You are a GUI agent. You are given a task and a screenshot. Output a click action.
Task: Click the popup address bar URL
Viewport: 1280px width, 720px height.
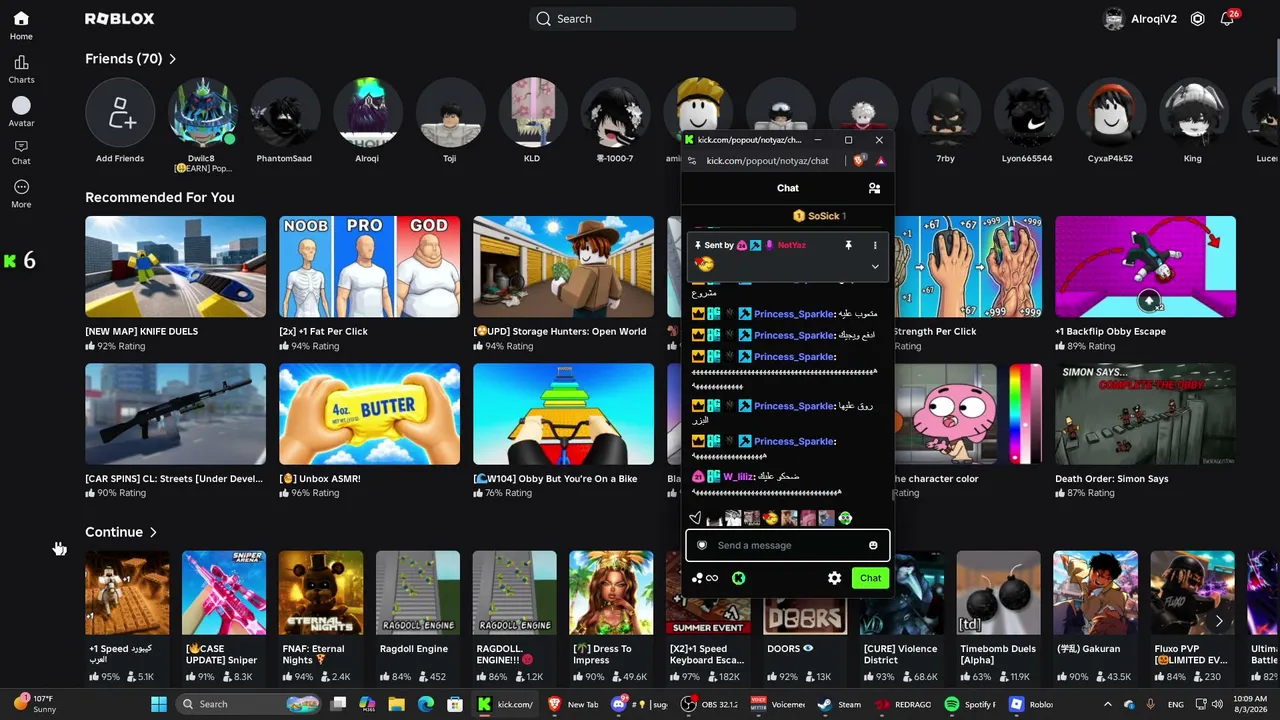tap(767, 161)
